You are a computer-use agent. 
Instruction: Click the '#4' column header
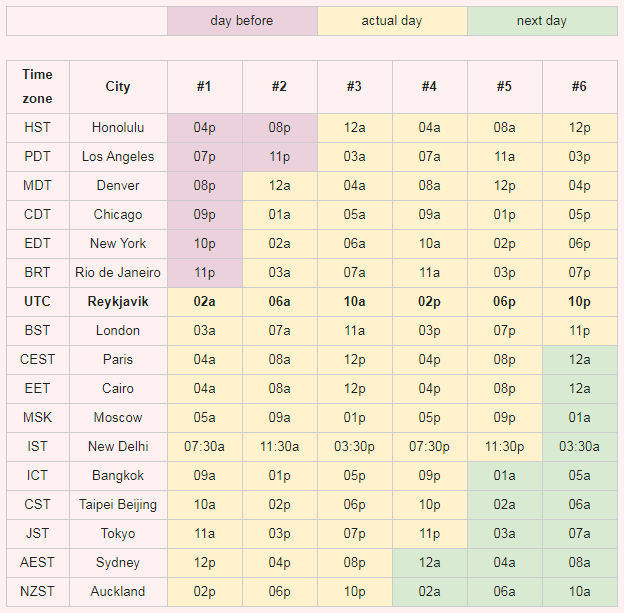430,87
